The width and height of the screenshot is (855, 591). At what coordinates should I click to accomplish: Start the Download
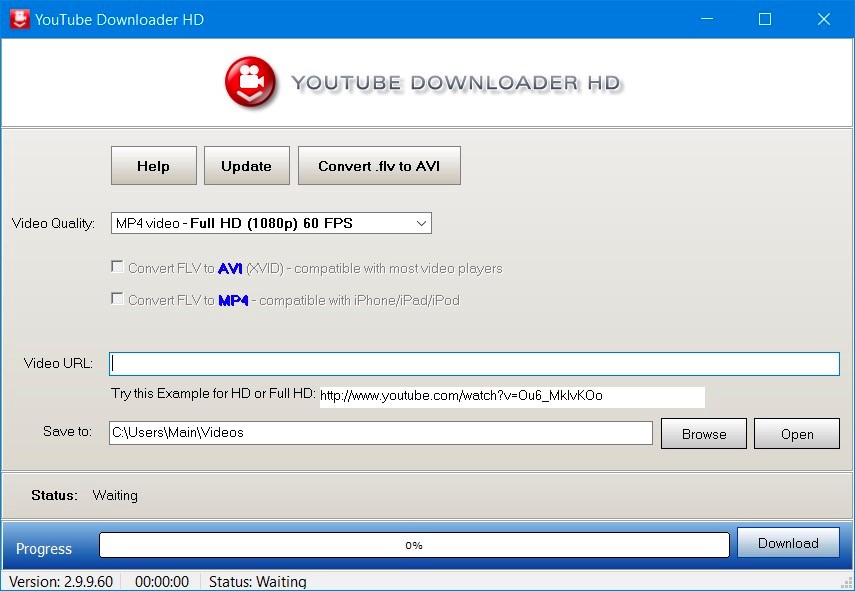click(x=788, y=542)
